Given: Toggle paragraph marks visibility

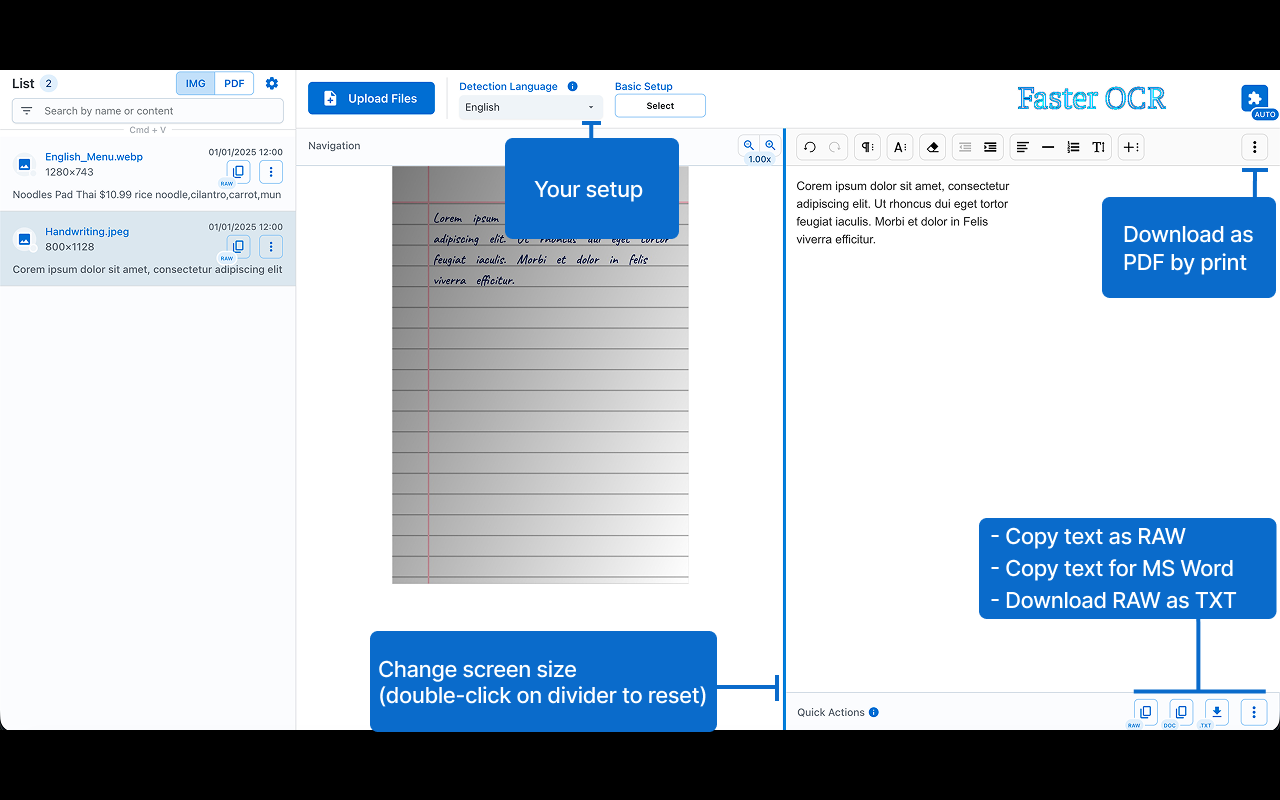Looking at the screenshot, I should click(866, 147).
